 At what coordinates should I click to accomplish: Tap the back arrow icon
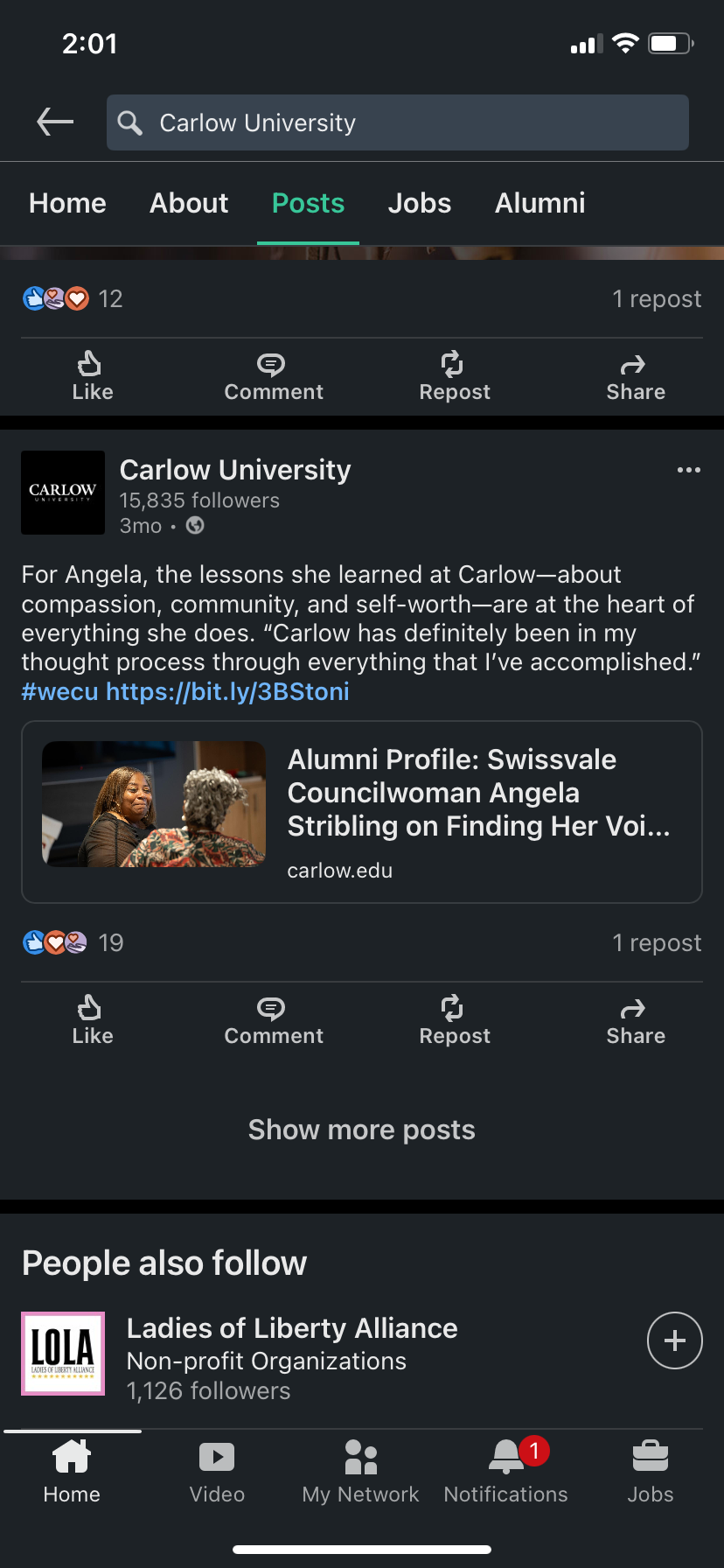55,122
